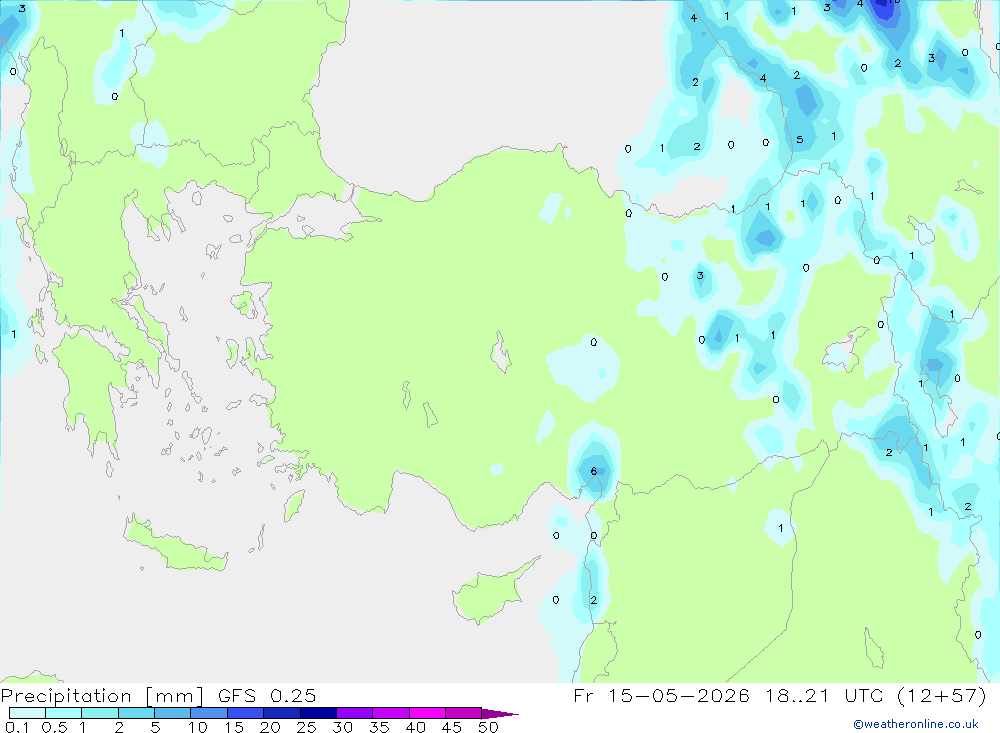The height and width of the screenshot is (733, 1000).
Task: Click the 0.1–0.5 mm lightest cyan legend swatch
Action: pyautogui.click(x=27, y=713)
